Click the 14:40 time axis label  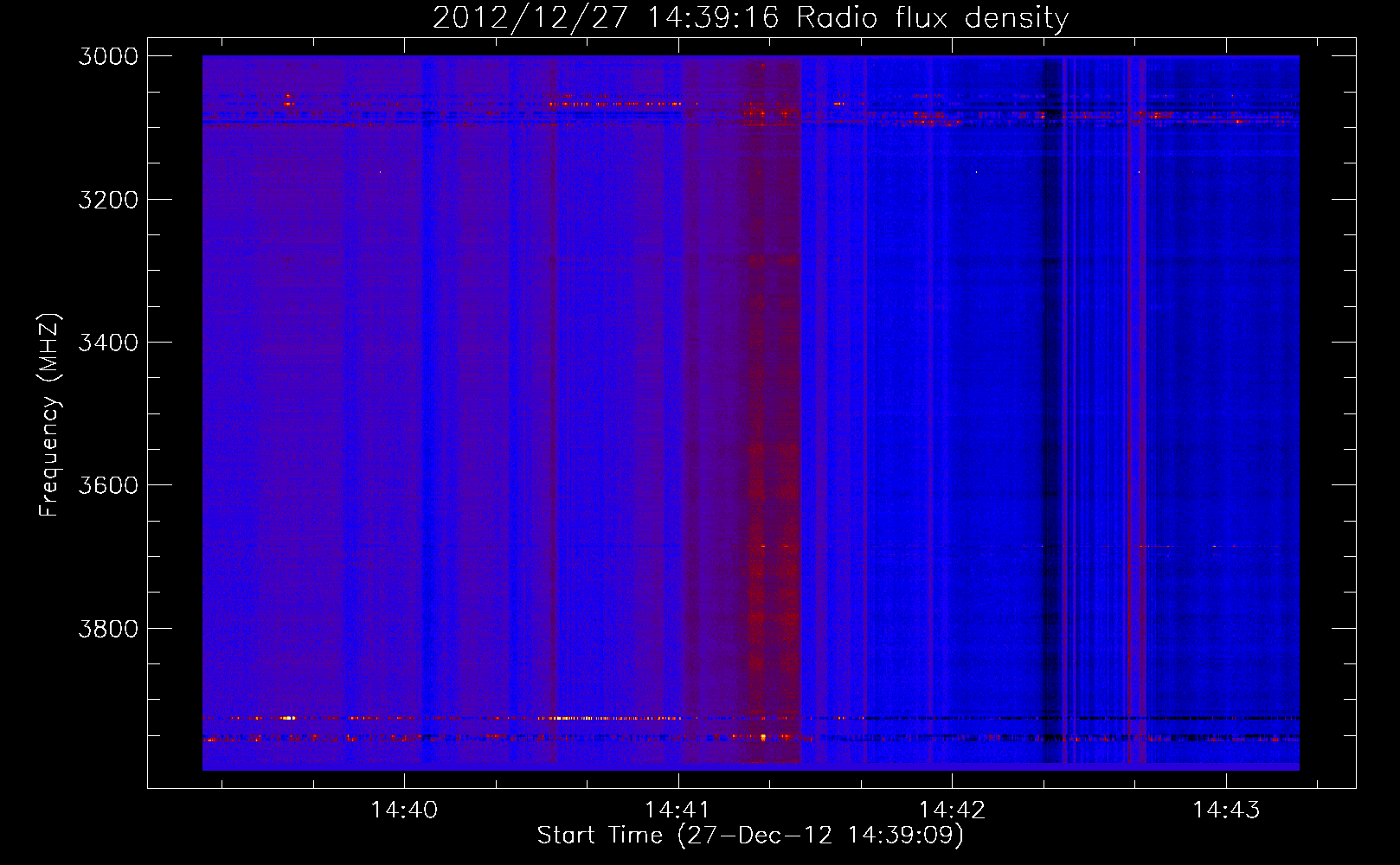tap(404, 810)
